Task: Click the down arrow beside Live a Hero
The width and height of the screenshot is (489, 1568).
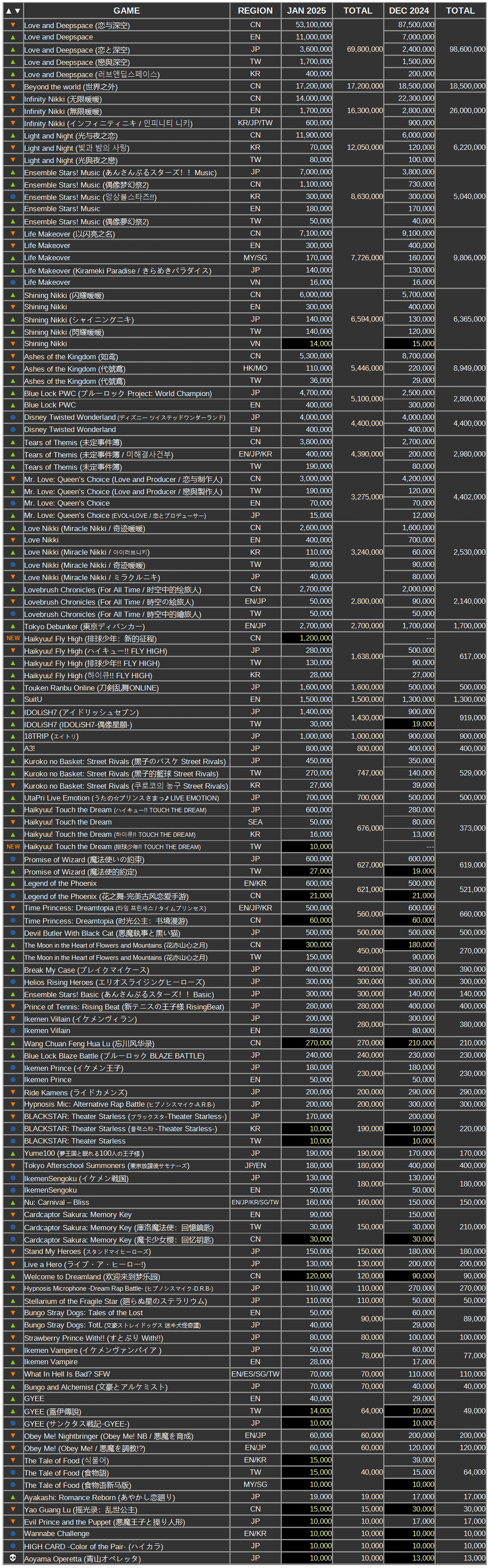Action: pos(13,1264)
